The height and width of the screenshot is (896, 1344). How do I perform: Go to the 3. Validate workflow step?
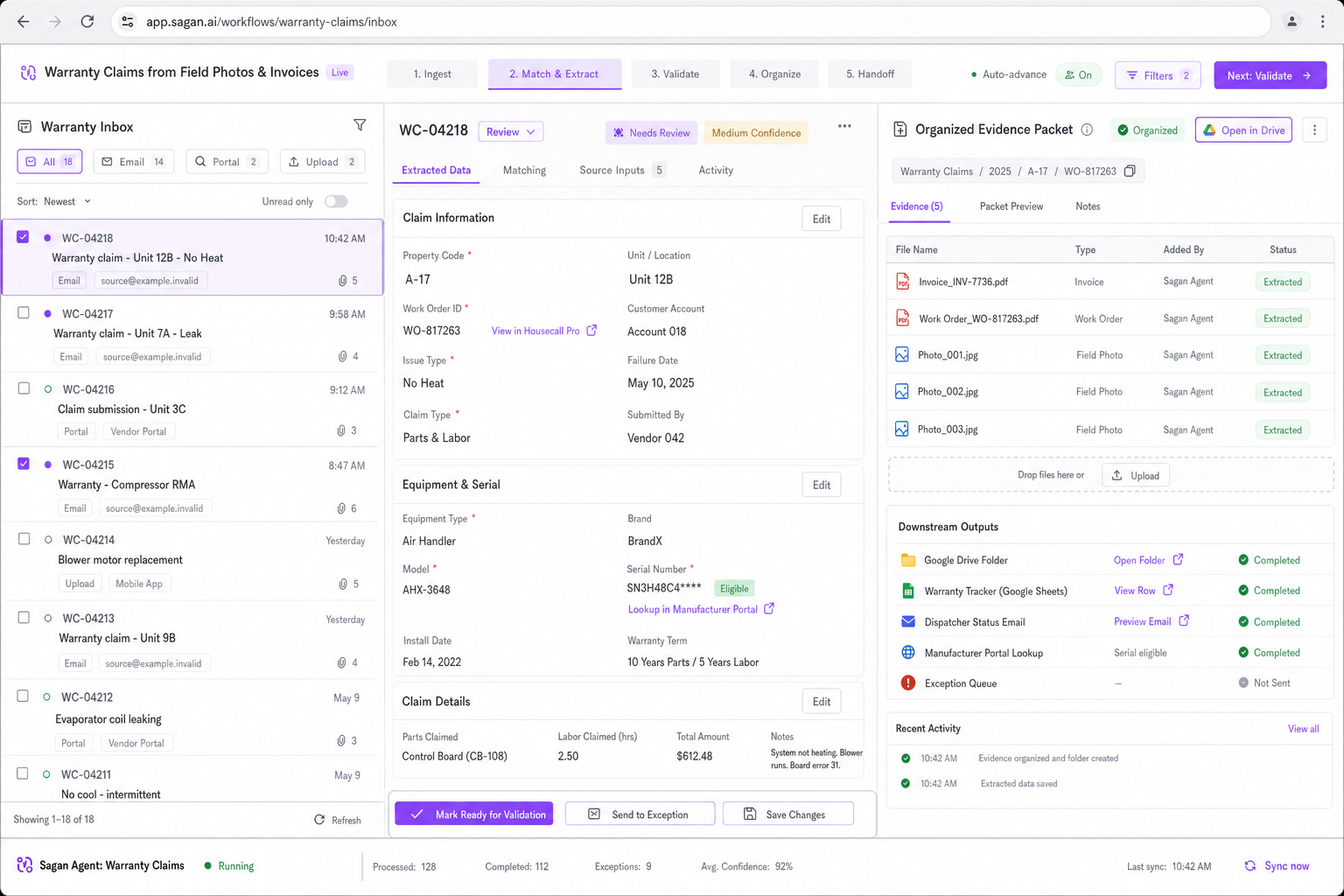click(x=675, y=74)
